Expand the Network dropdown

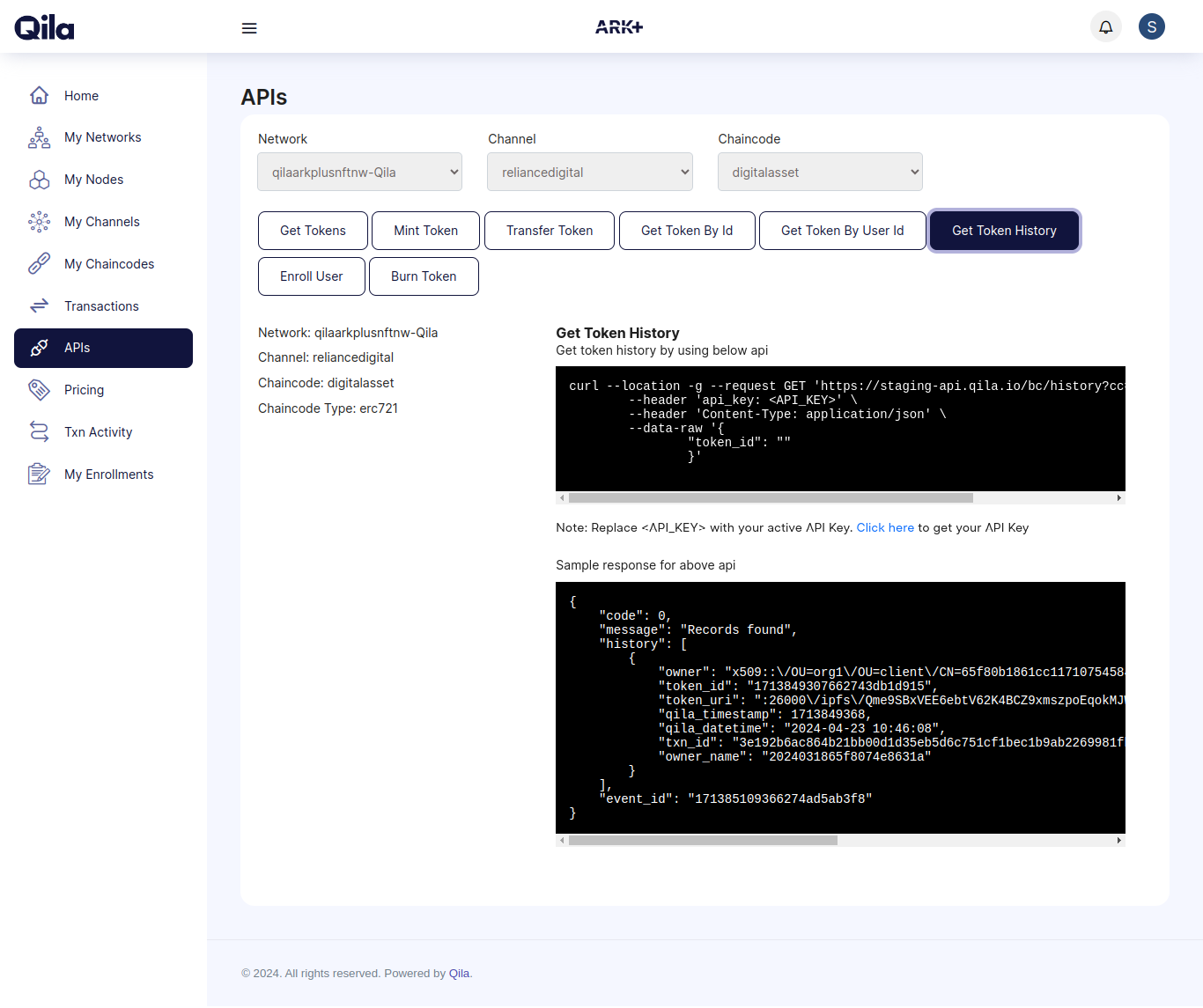(x=360, y=172)
